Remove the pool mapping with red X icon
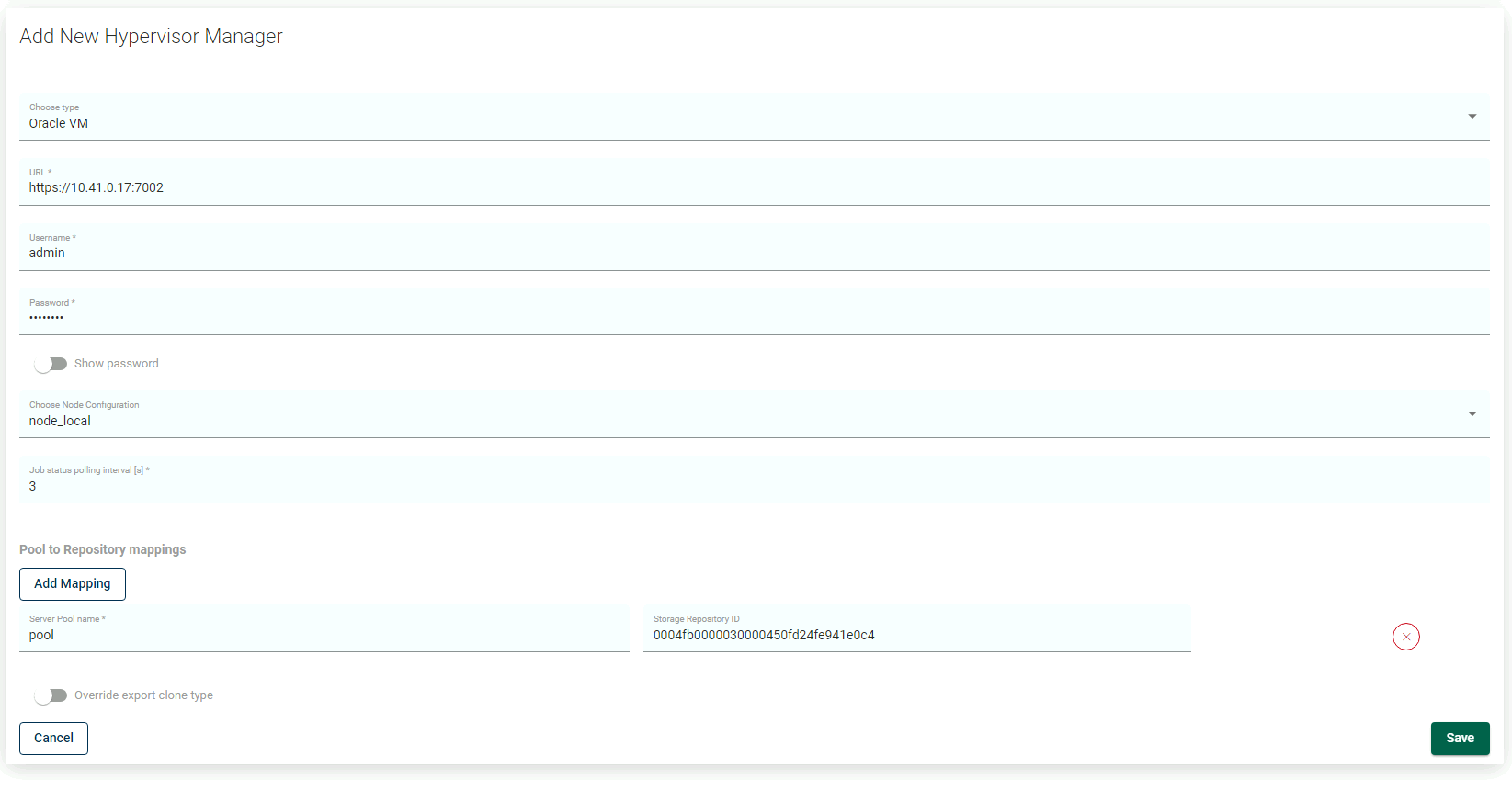 [x=1405, y=637]
